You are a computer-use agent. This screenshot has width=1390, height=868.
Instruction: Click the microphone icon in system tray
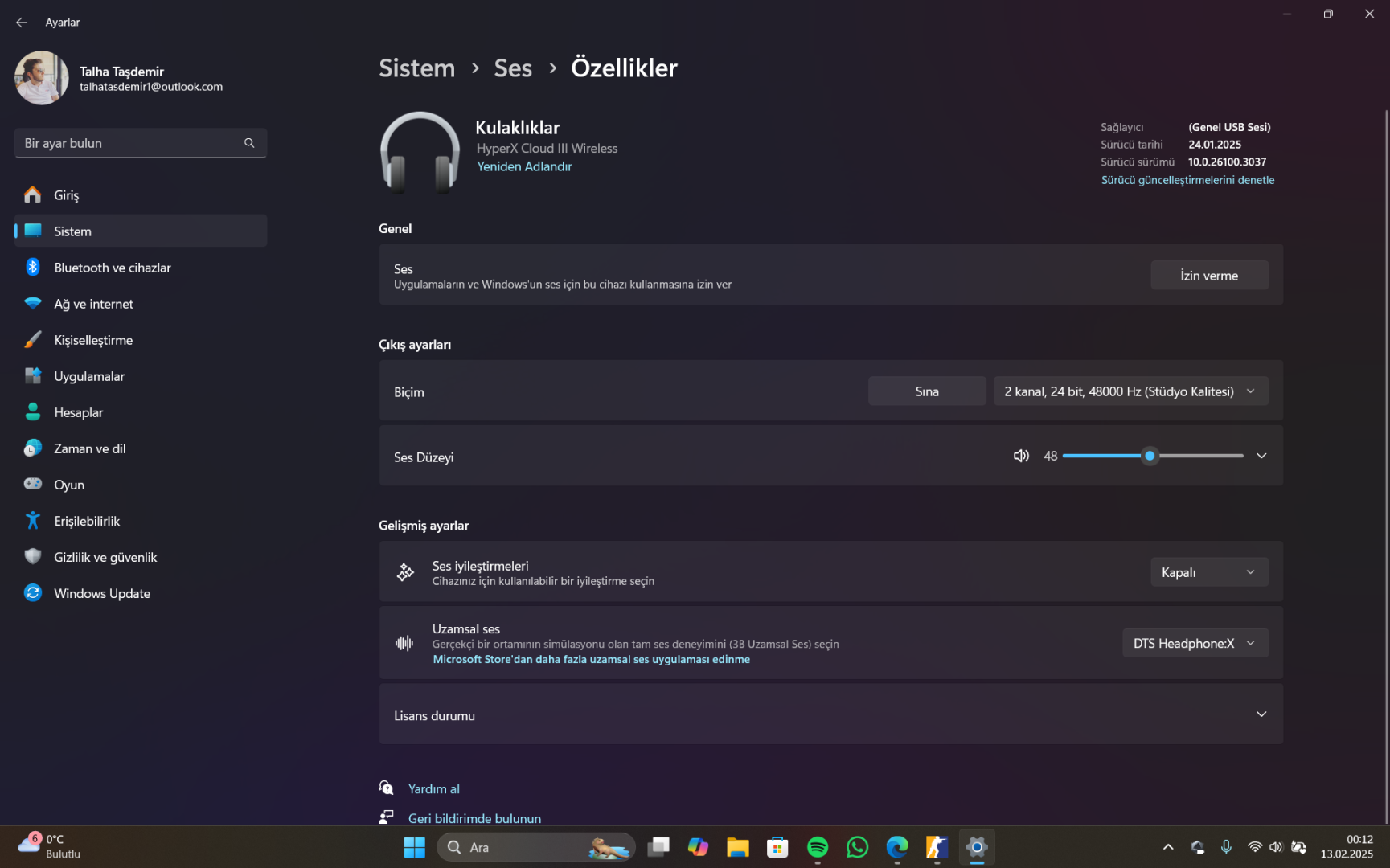[1226, 847]
